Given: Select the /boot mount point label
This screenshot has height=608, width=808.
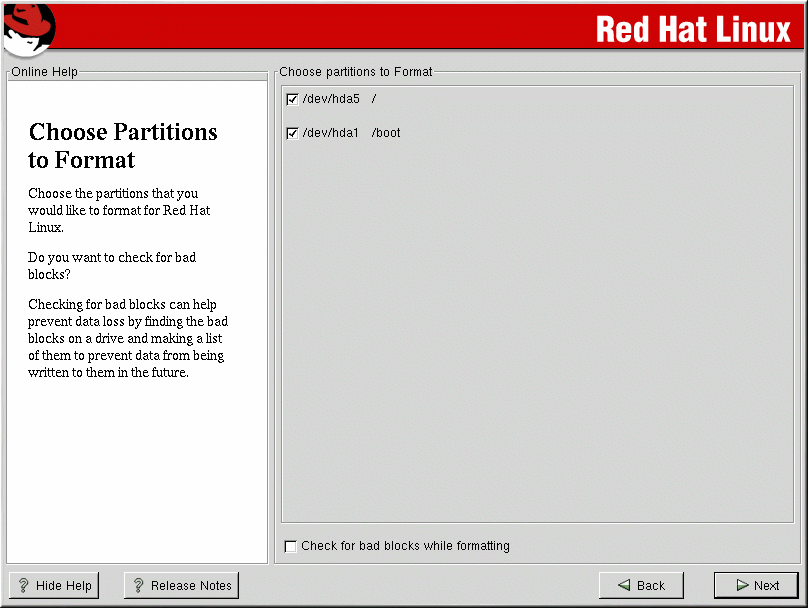Looking at the screenshot, I should click(386, 133).
